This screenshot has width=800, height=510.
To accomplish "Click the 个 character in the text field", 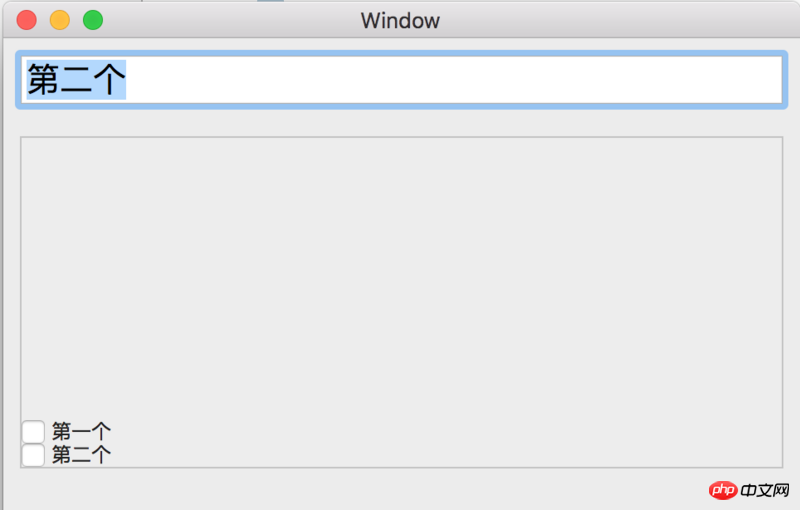I will pos(109,80).
